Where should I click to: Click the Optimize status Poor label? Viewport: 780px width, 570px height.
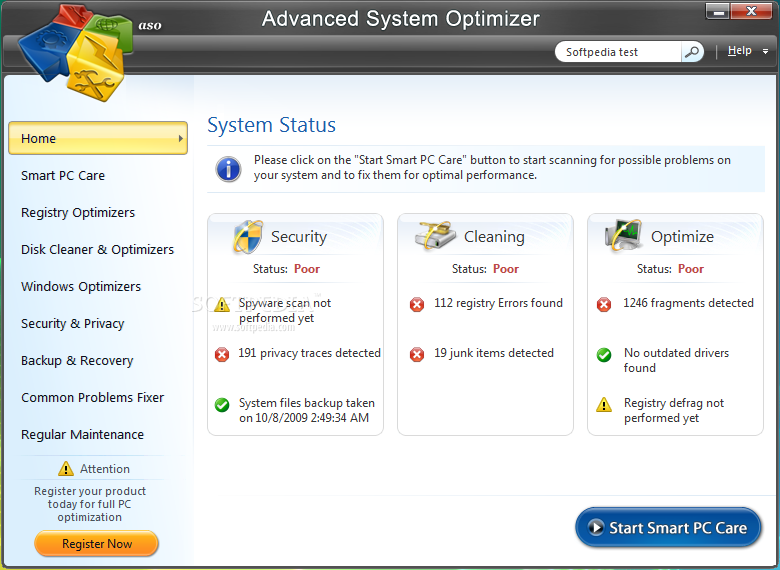tap(691, 269)
